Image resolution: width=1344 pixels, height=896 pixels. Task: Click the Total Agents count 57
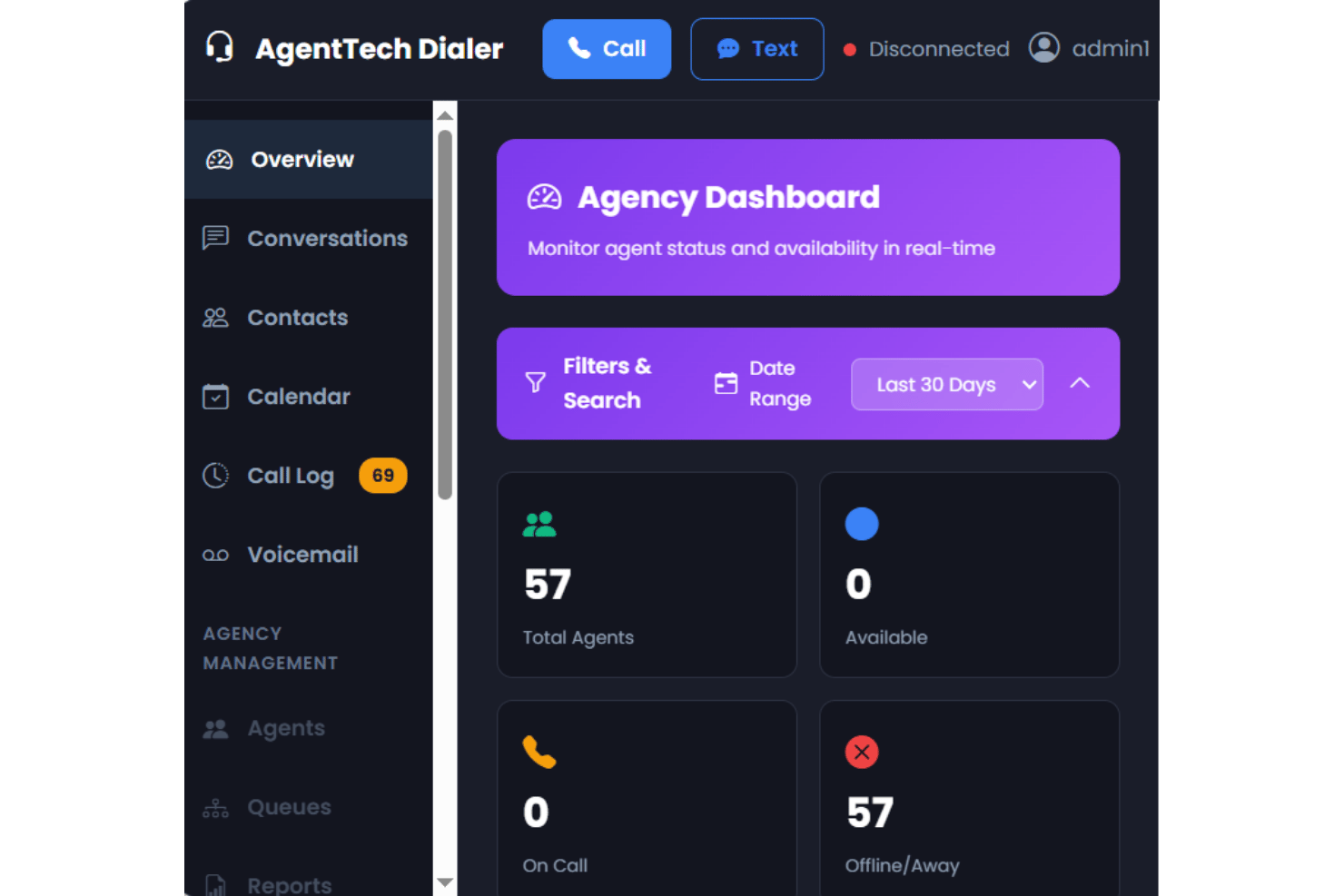point(548,584)
